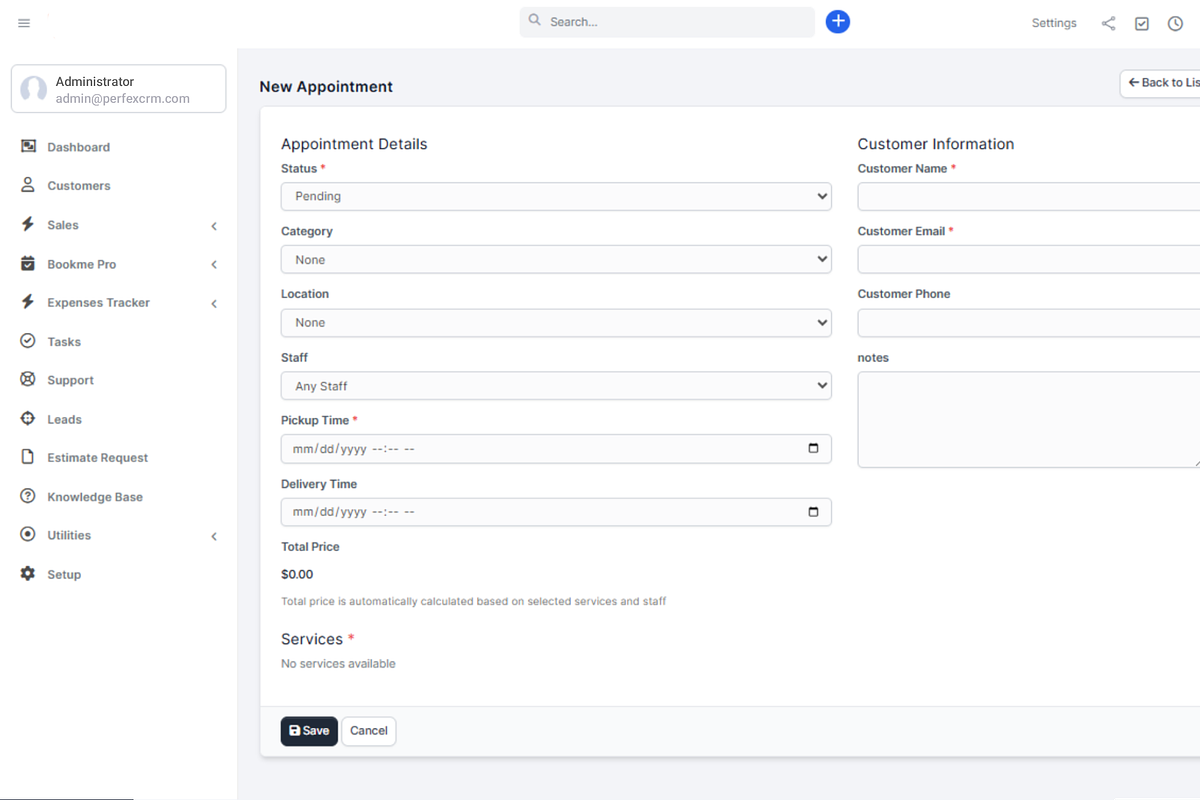Click the Administrator profile avatar

click(34, 89)
